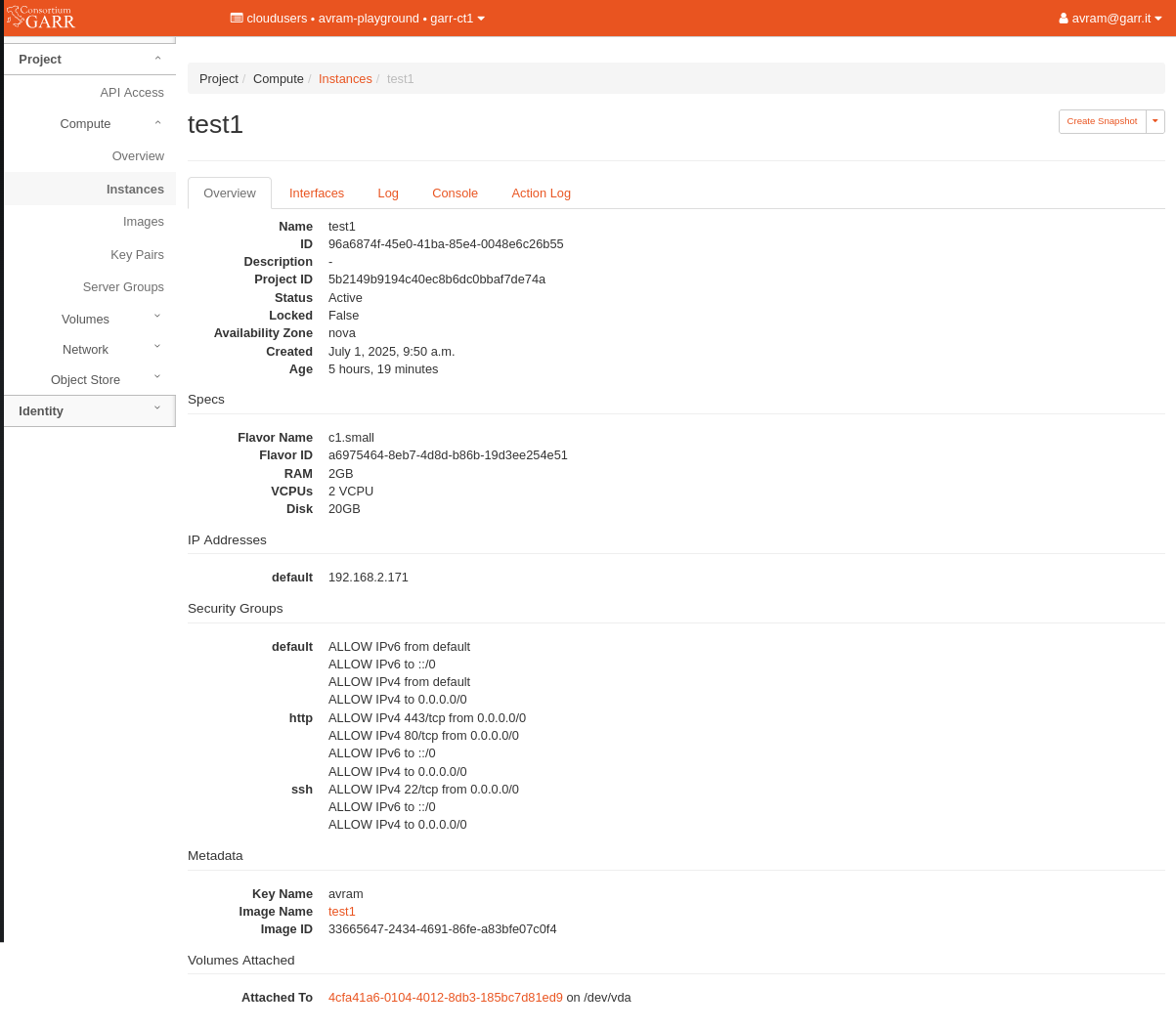
Task: Collapse the Project sidebar section
Action: tap(90, 60)
